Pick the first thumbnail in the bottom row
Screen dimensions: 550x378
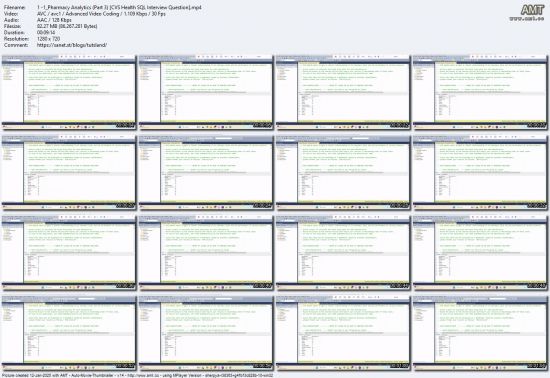(x=69, y=333)
